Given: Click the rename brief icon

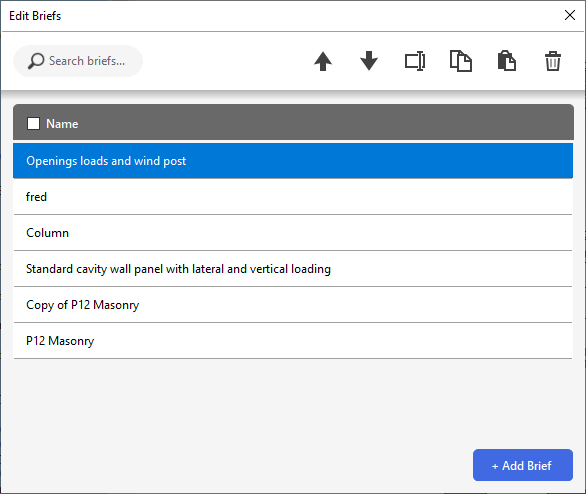Looking at the screenshot, I should pos(415,61).
